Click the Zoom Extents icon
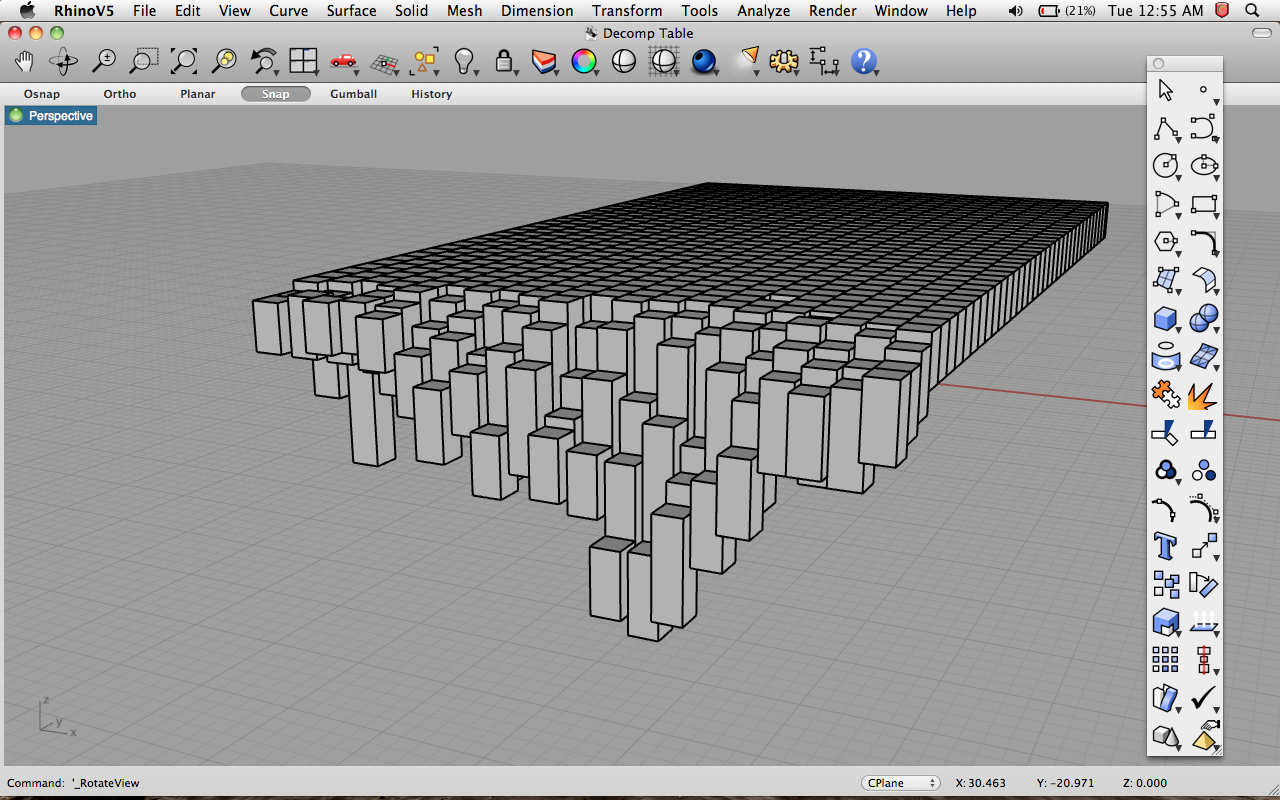Image resolution: width=1280 pixels, height=800 pixels. tap(184, 61)
